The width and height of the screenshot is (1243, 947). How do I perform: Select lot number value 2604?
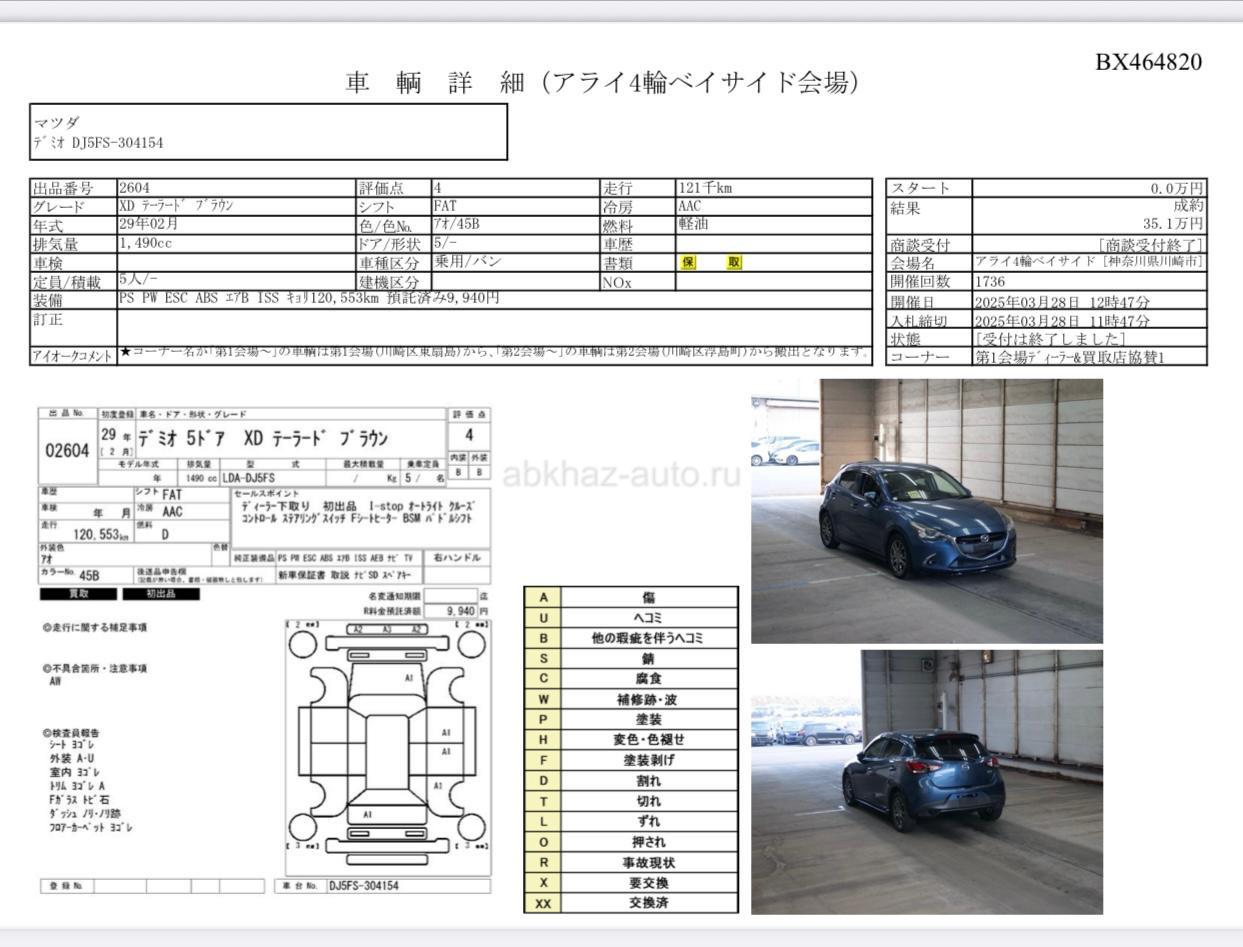135,187
